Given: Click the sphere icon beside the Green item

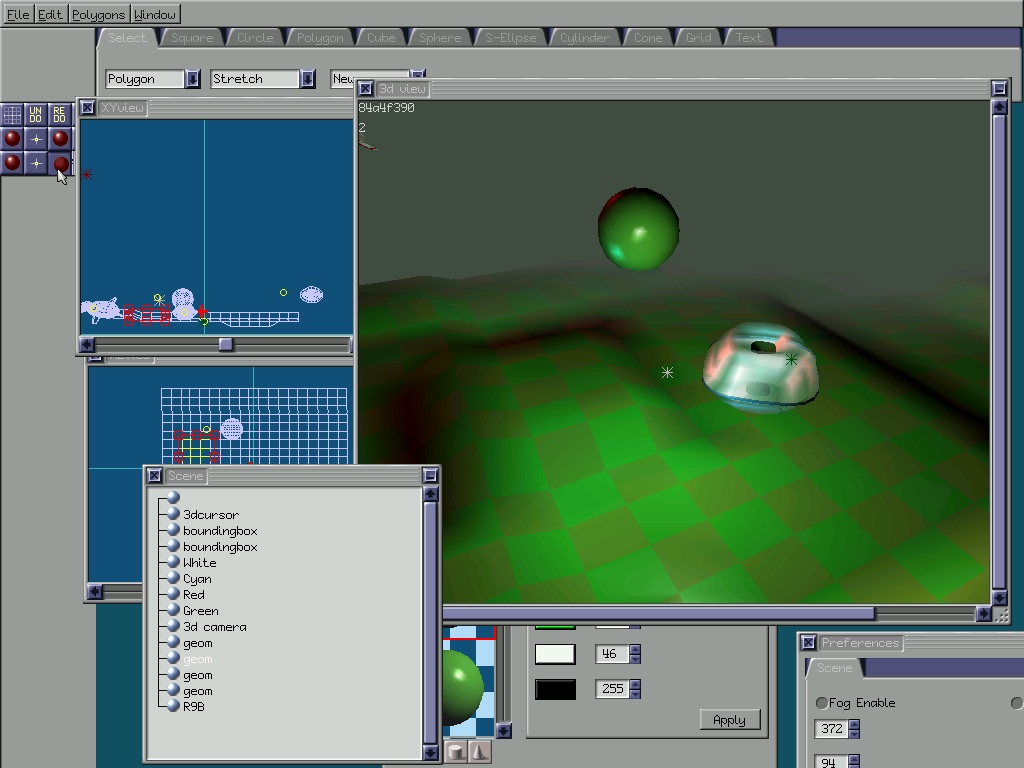Looking at the screenshot, I should coord(173,611).
